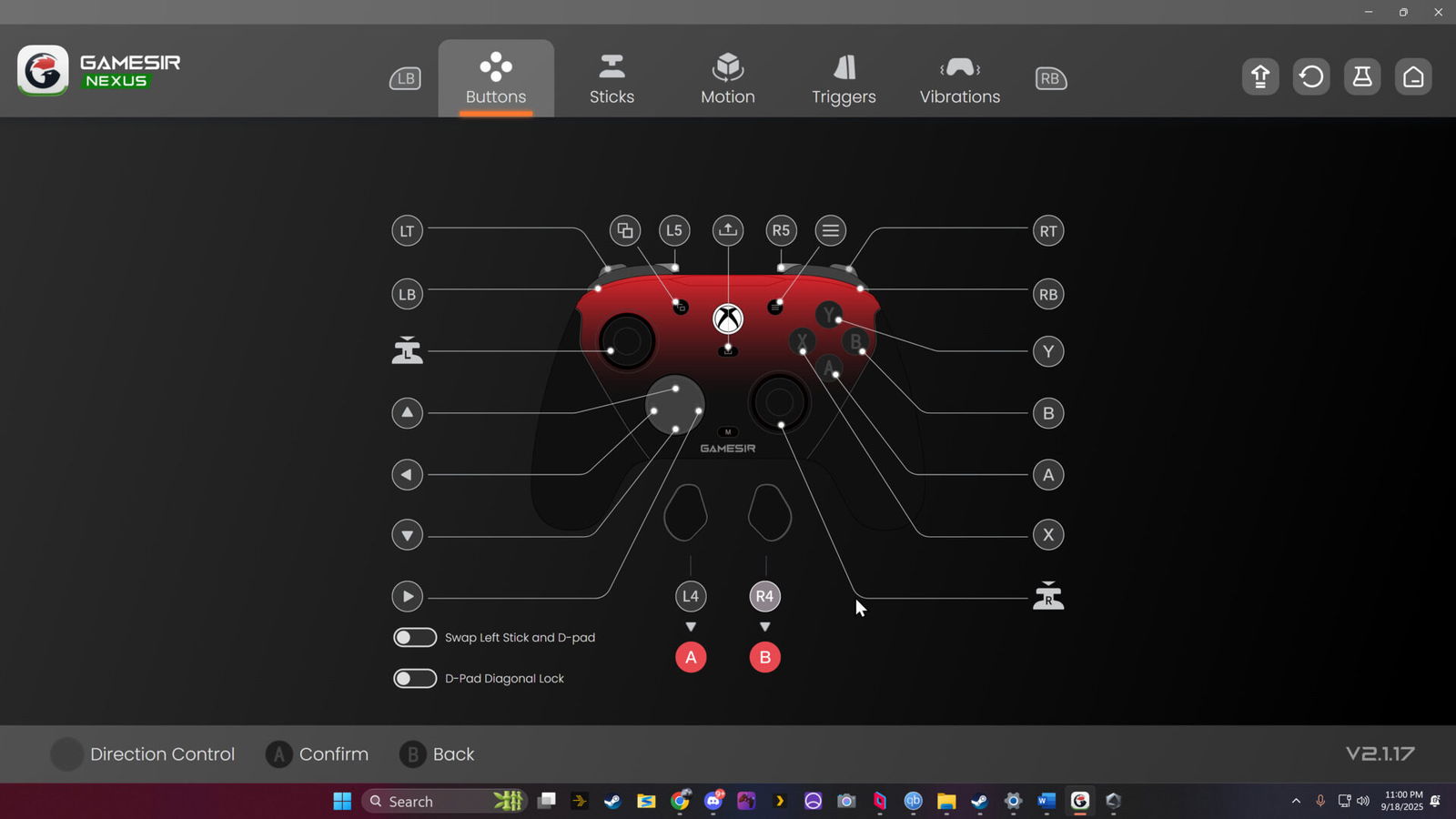Open the Triggers tab
The width and height of the screenshot is (1456, 819).
point(844,79)
